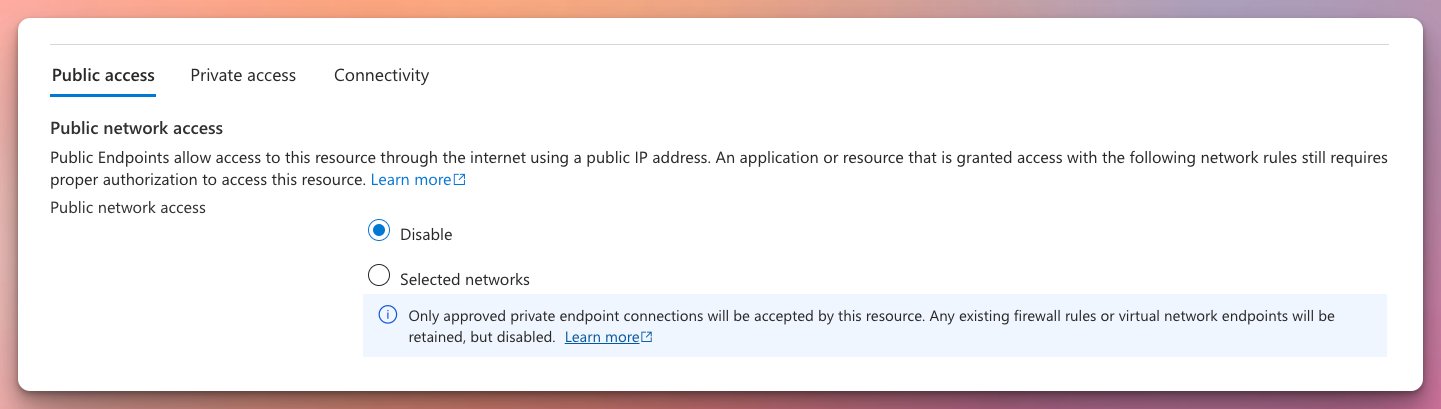
Task: Open the Private access tab
Action: click(243, 75)
